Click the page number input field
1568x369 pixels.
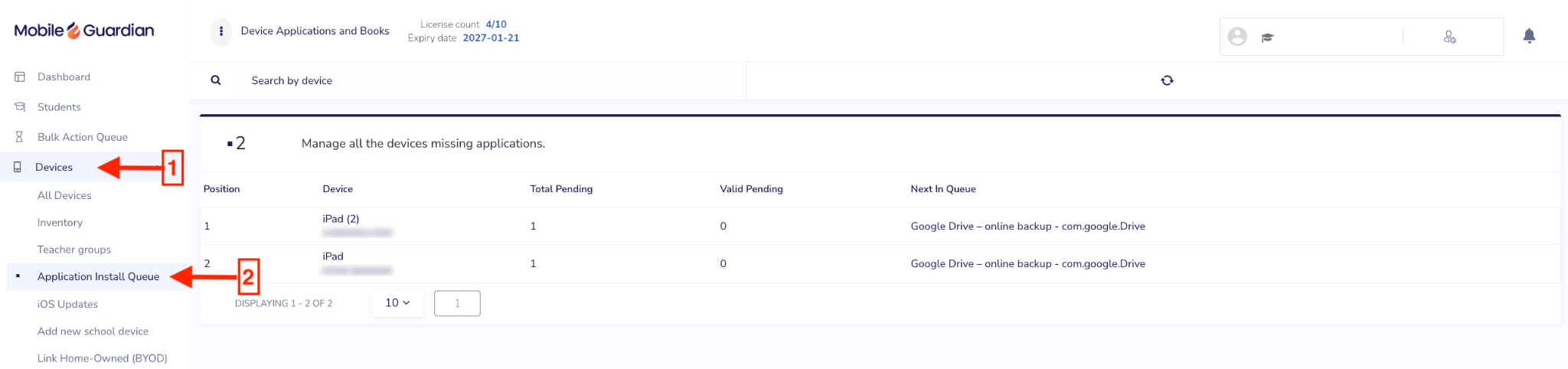457,303
